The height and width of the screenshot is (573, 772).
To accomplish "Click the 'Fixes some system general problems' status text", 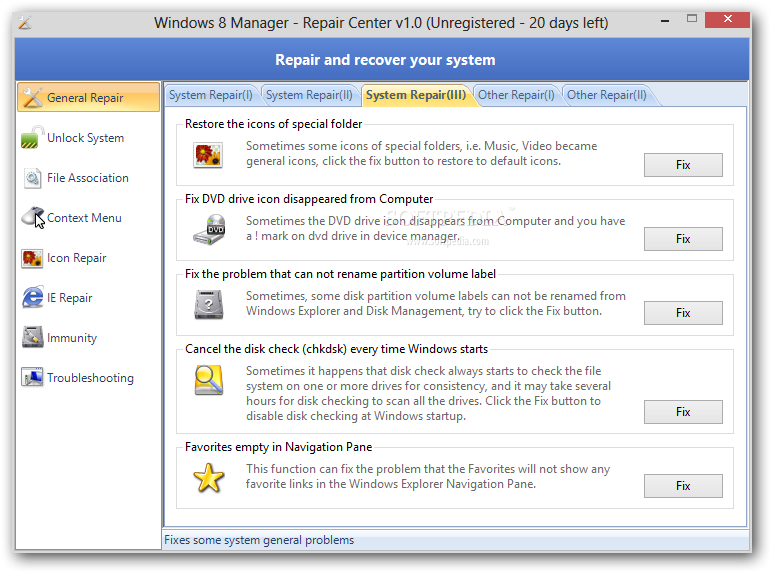I will pos(259,540).
